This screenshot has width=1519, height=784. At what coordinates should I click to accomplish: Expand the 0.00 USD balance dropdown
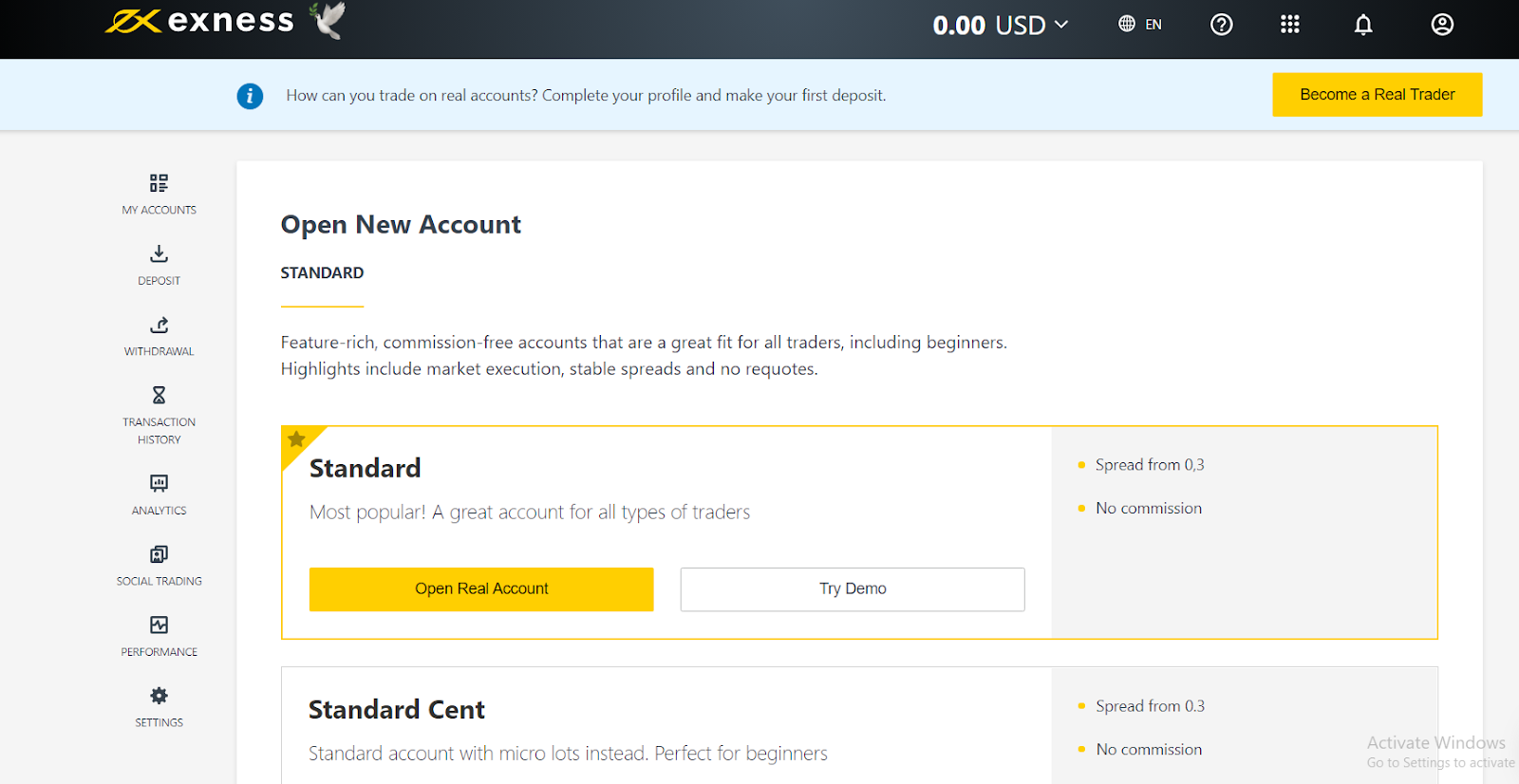[x=1001, y=26]
